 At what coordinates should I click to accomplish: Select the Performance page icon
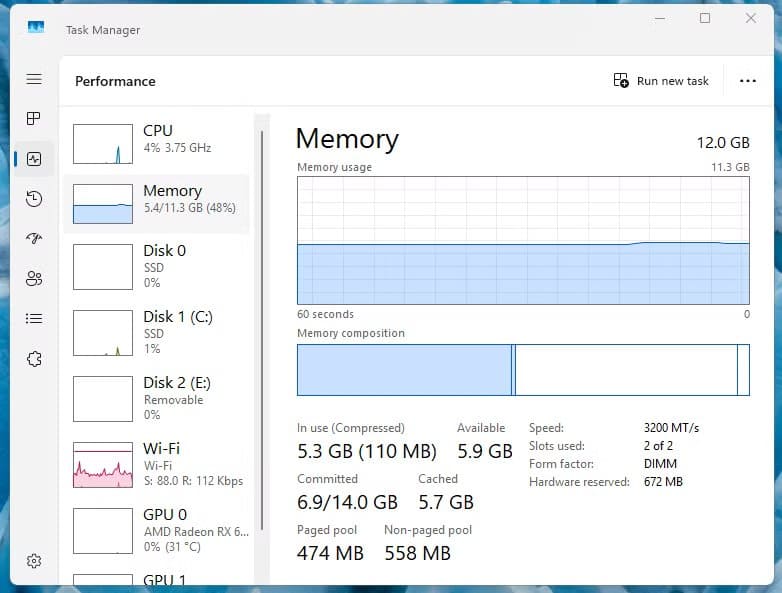pyautogui.click(x=34, y=159)
